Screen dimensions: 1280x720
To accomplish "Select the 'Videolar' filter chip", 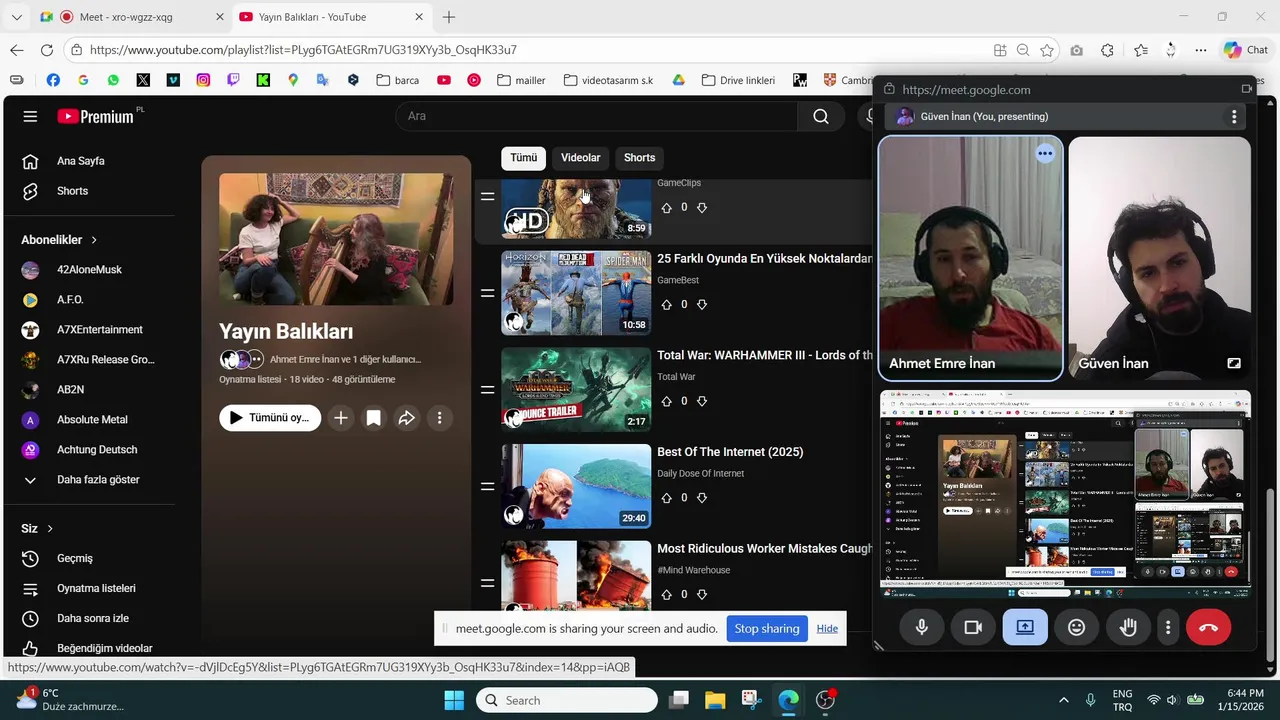I will click(580, 158).
